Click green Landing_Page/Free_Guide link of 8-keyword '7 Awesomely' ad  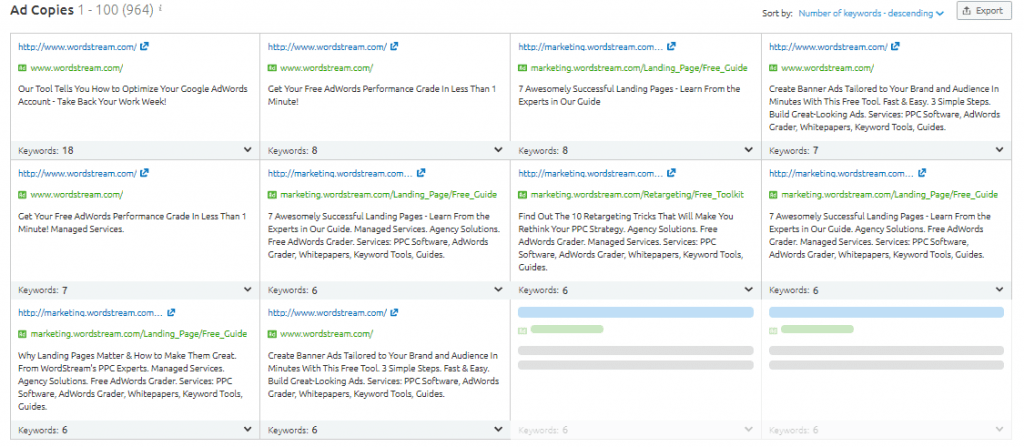tap(639, 68)
